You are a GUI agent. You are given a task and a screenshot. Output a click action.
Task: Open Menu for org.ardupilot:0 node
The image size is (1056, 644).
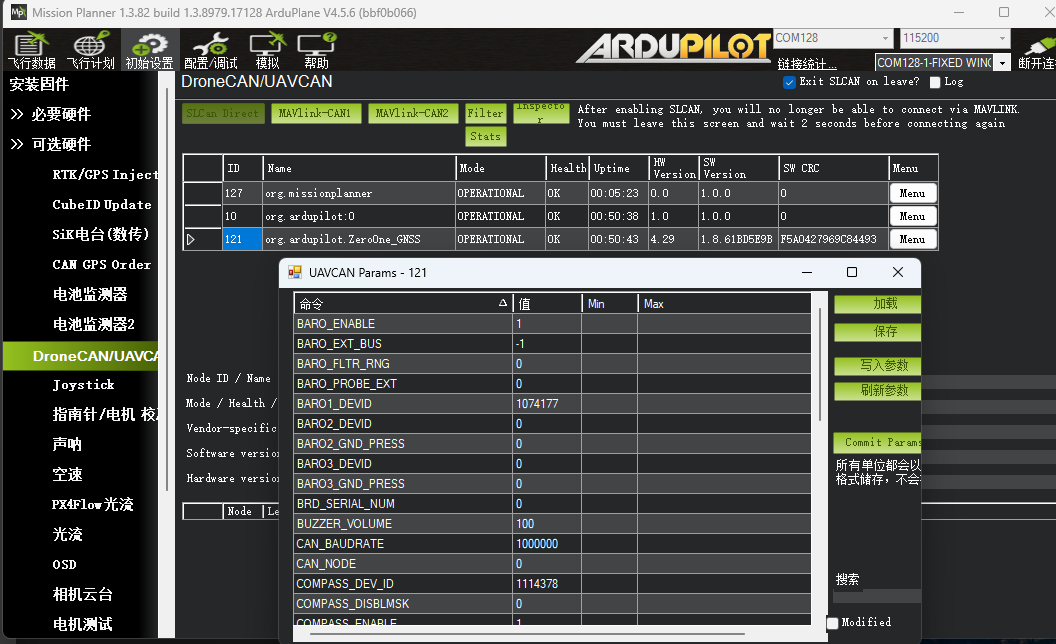click(913, 216)
